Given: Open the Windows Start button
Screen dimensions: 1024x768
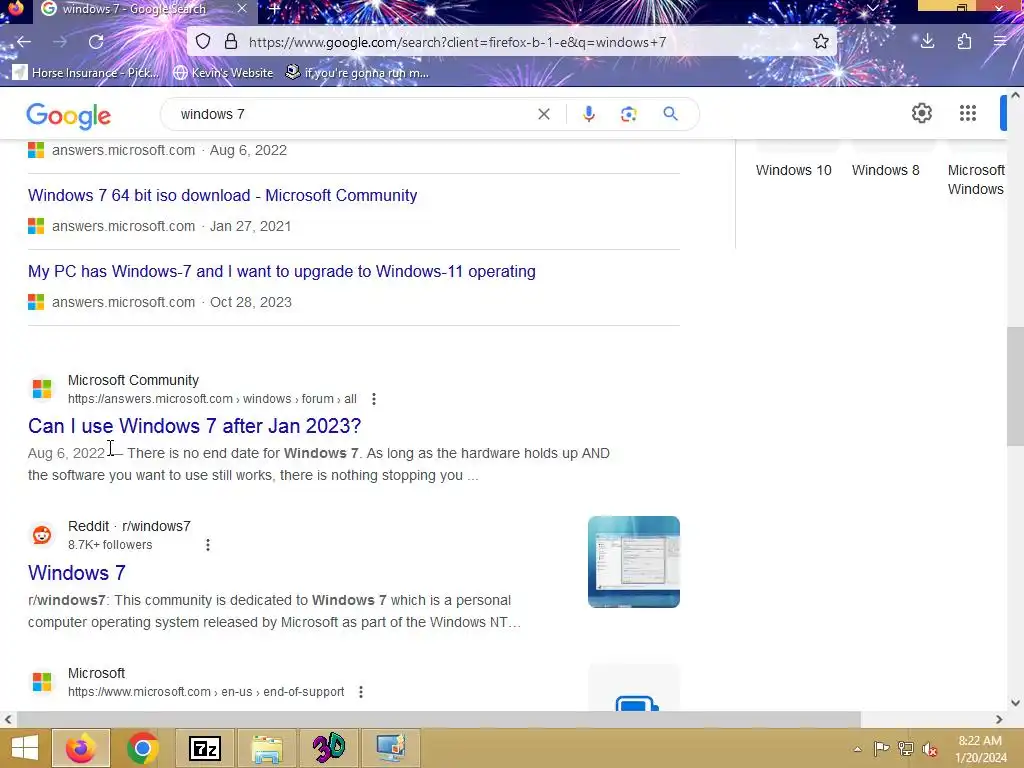Looking at the screenshot, I should 25,748.
